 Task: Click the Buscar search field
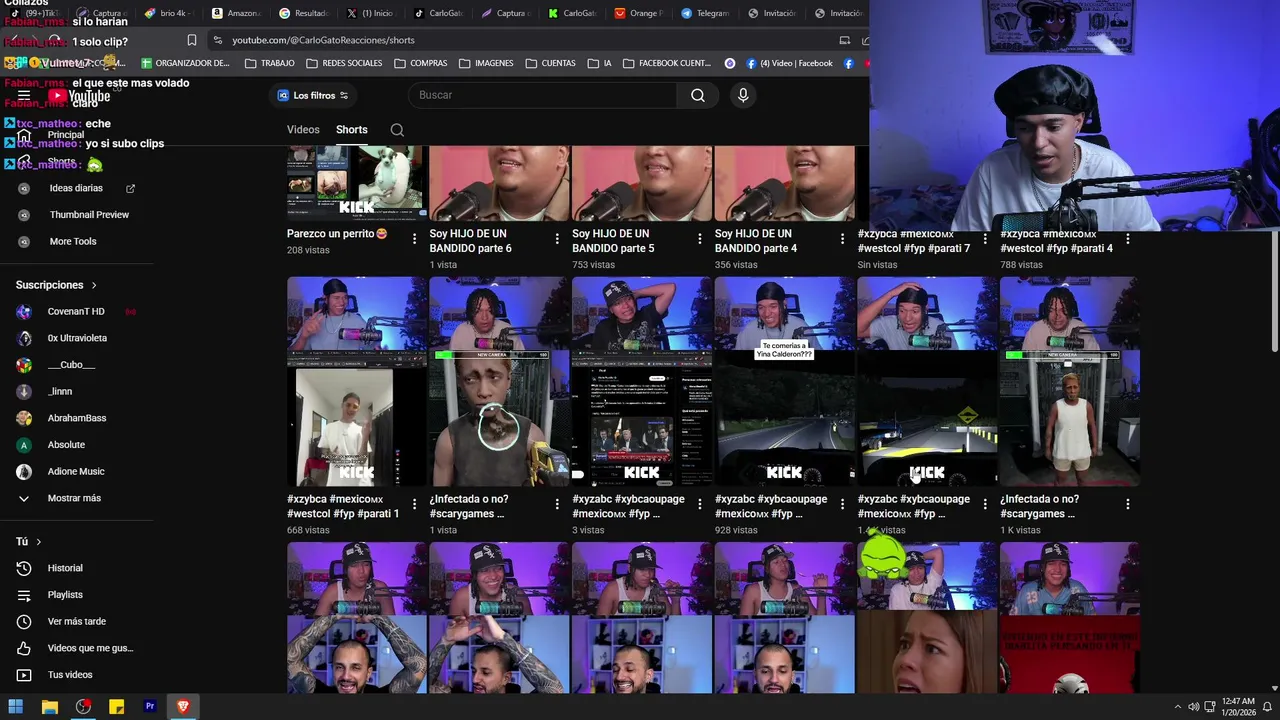tap(543, 95)
